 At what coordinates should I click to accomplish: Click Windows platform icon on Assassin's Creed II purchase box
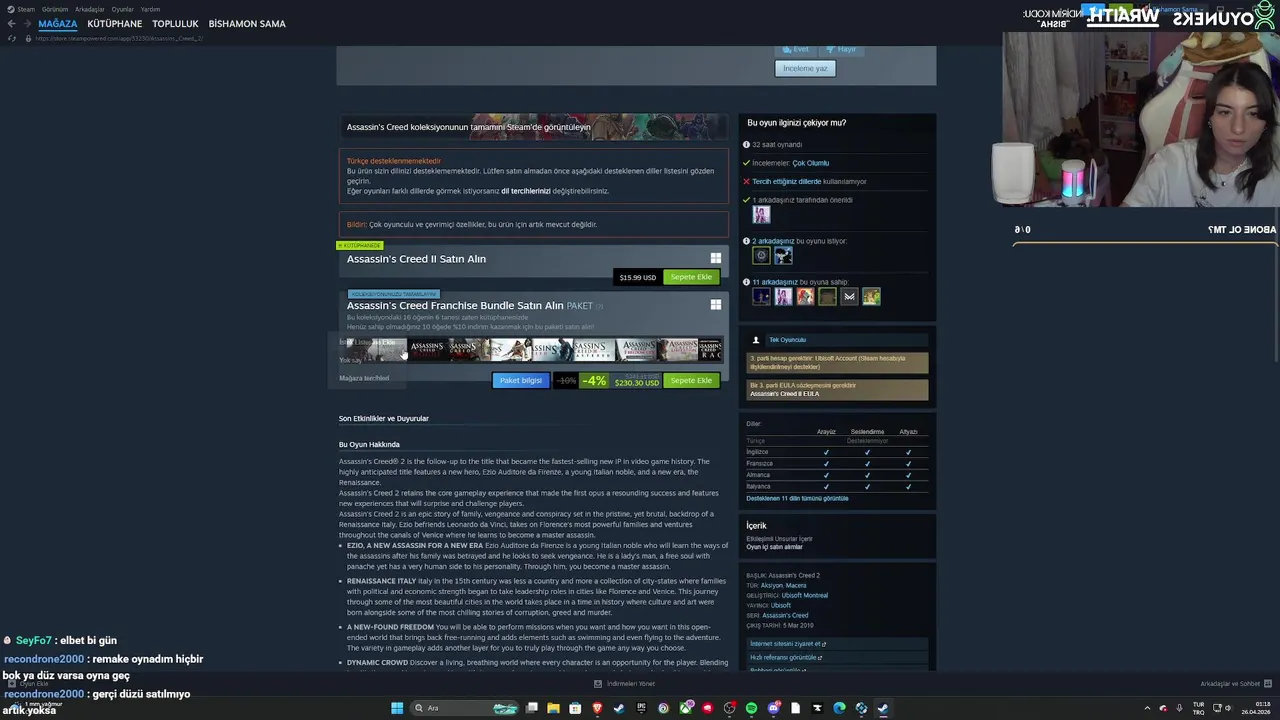715,258
